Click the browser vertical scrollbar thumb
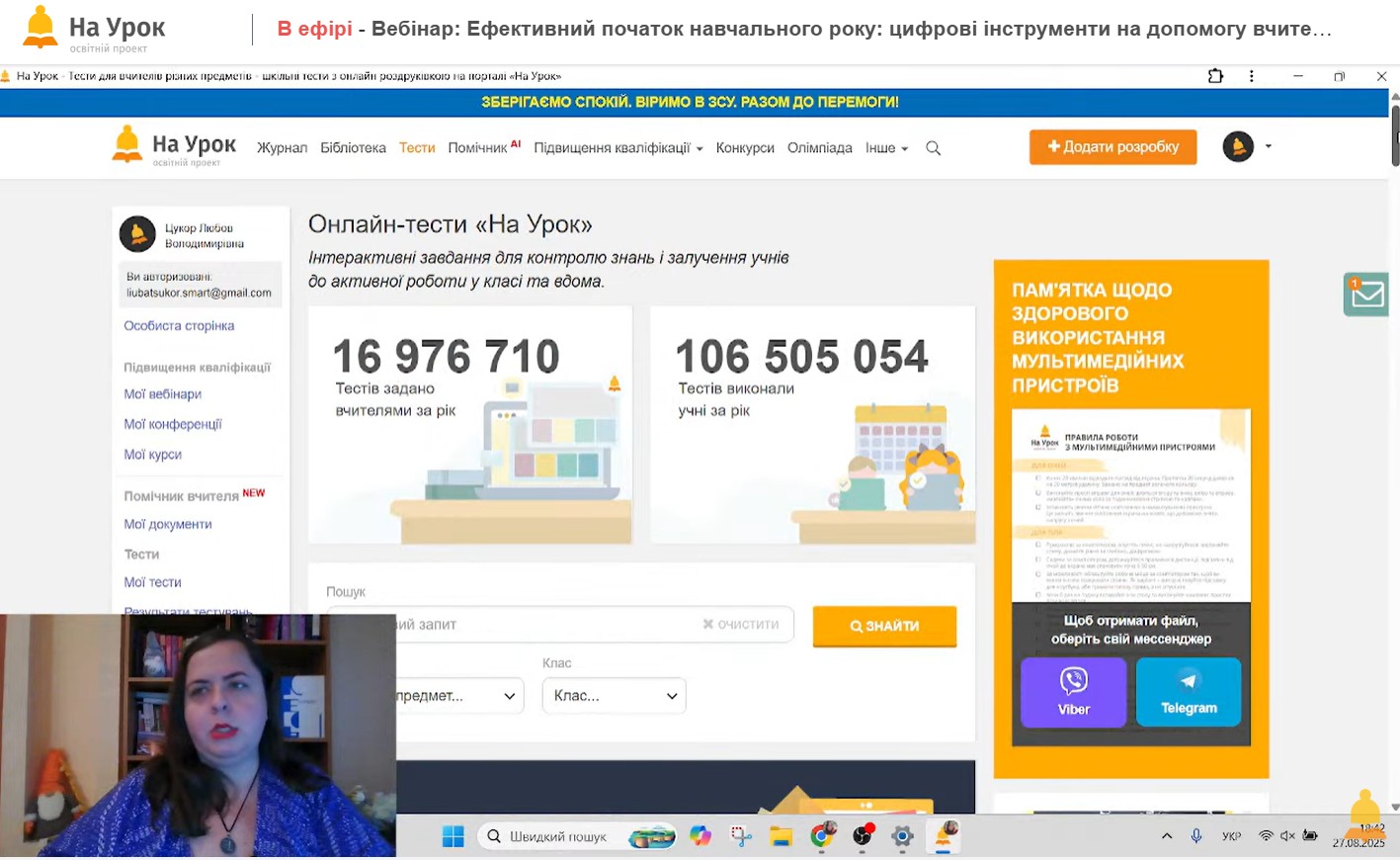Screen dimensions: 1400x860 click(x=1394, y=134)
